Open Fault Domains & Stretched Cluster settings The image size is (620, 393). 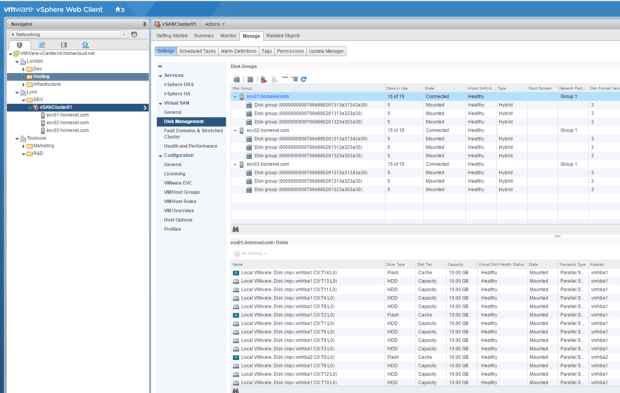tap(193, 134)
